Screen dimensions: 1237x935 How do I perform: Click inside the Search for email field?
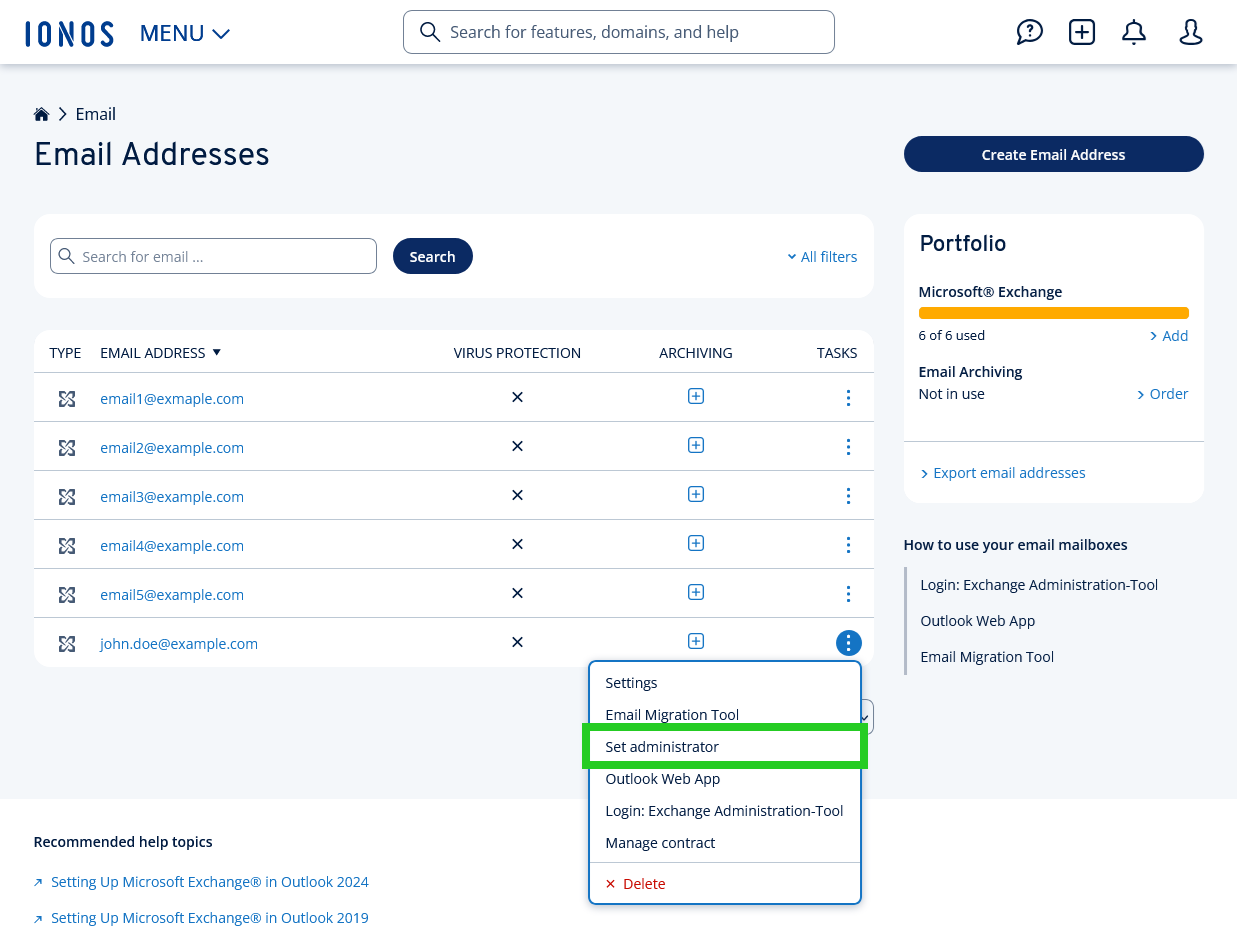tap(213, 256)
